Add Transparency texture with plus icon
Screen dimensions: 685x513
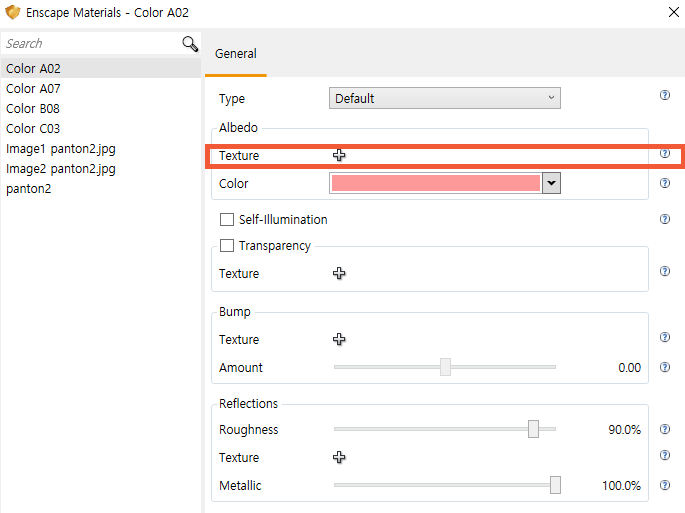(339, 273)
